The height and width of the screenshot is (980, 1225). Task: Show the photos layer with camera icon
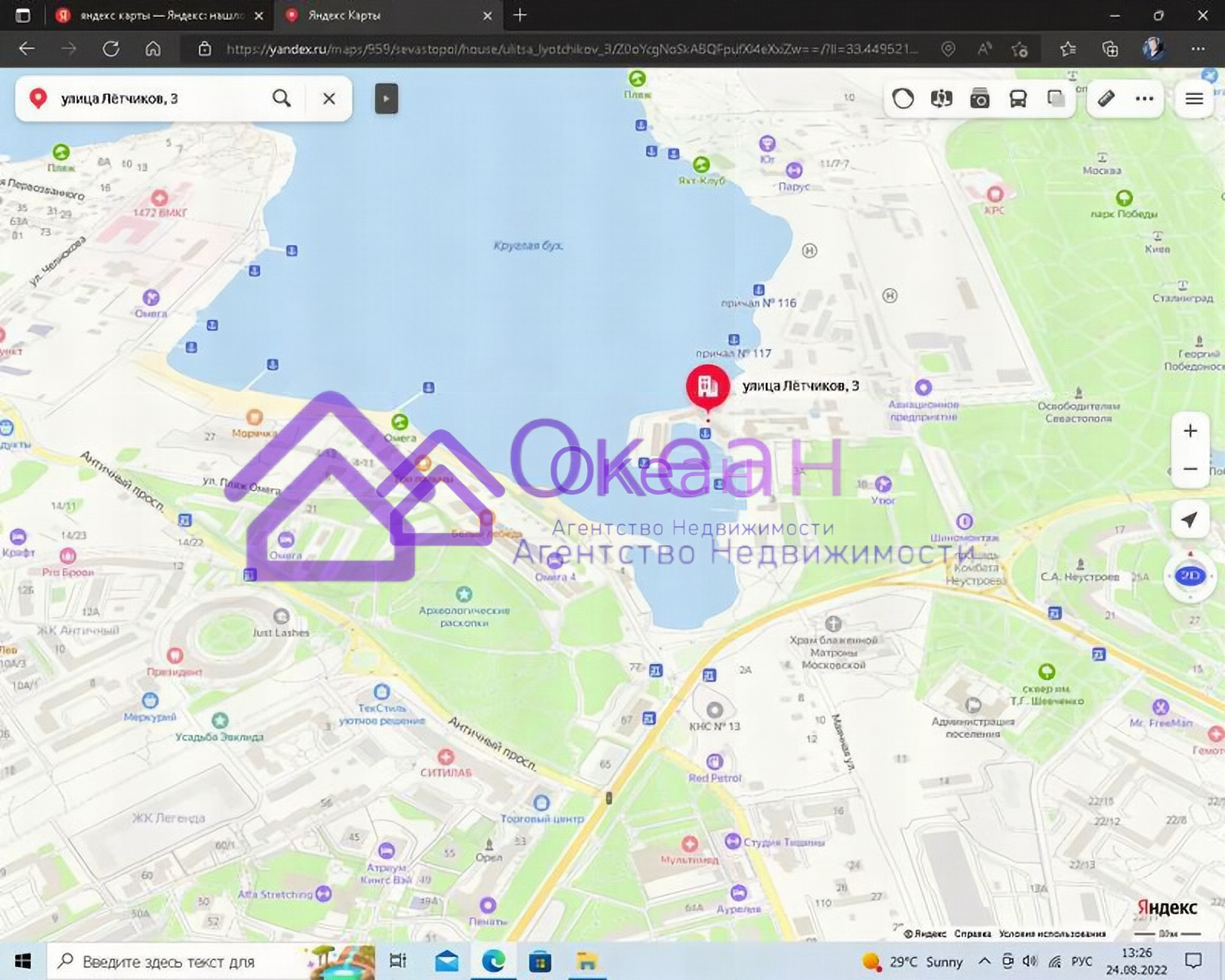pyautogui.click(x=980, y=99)
